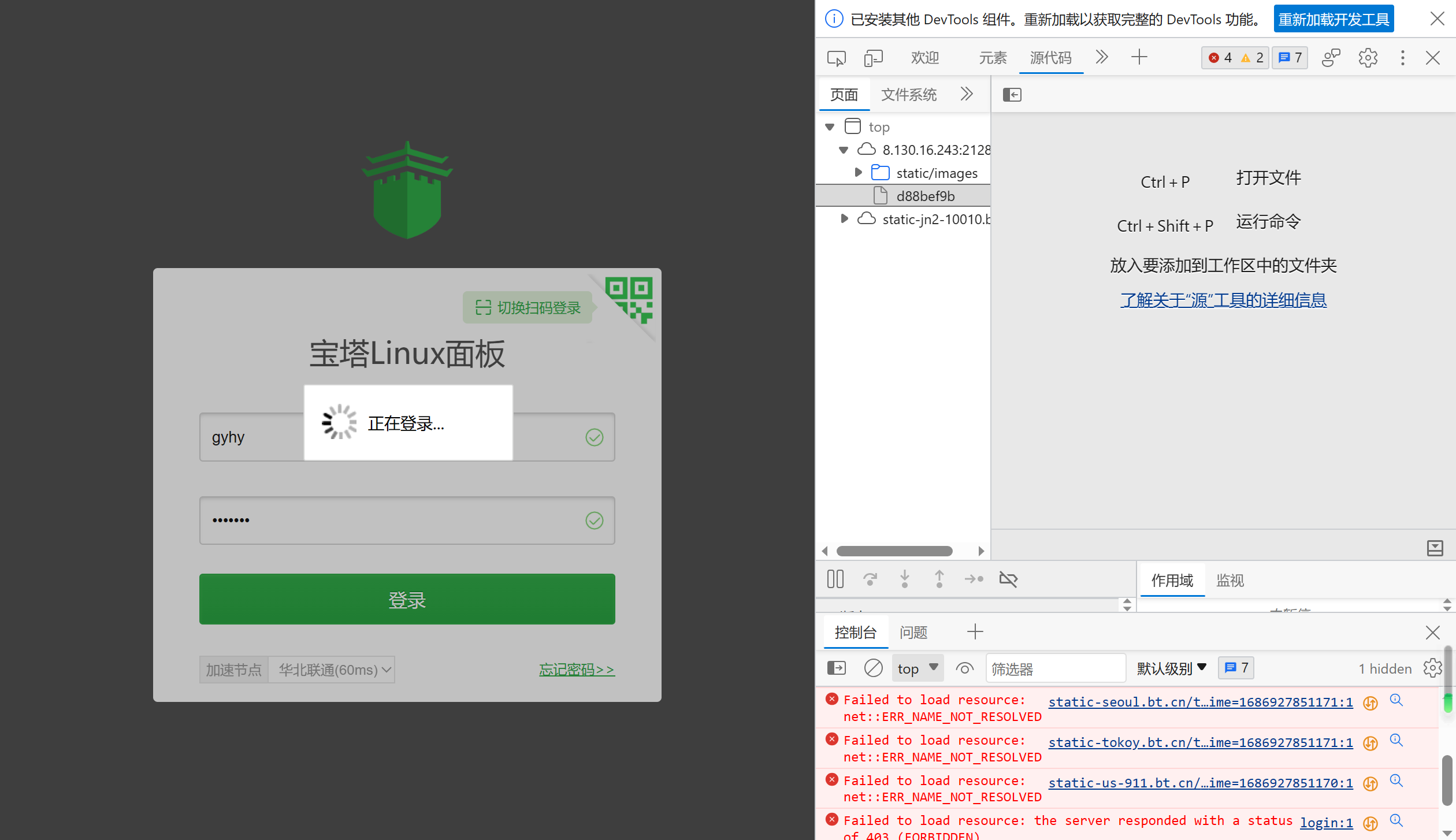Close the console drawer

[x=1432, y=633]
